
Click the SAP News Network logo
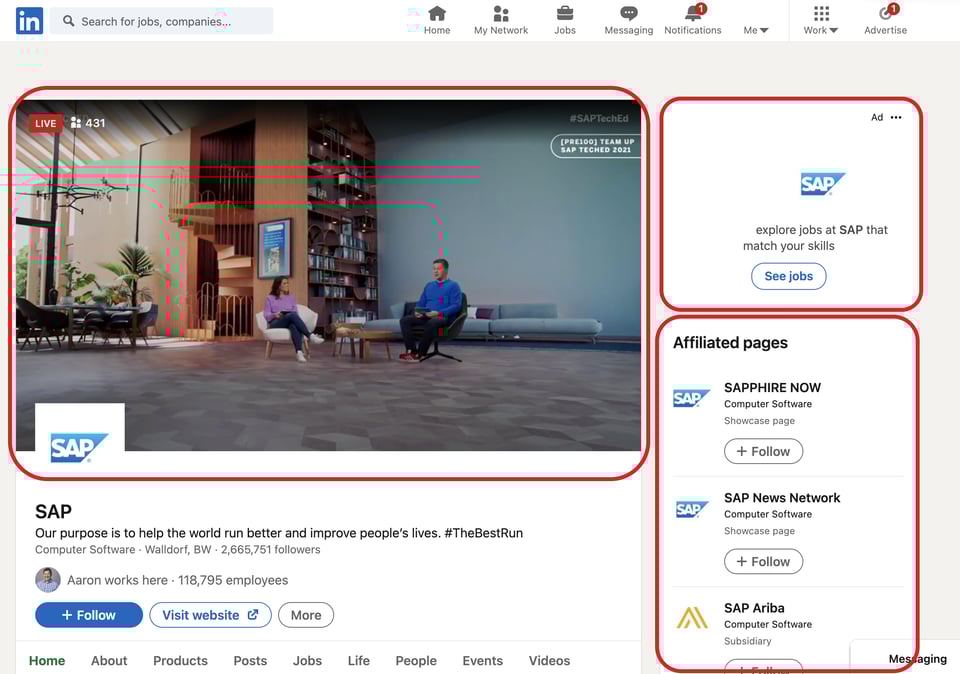click(691, 509)
